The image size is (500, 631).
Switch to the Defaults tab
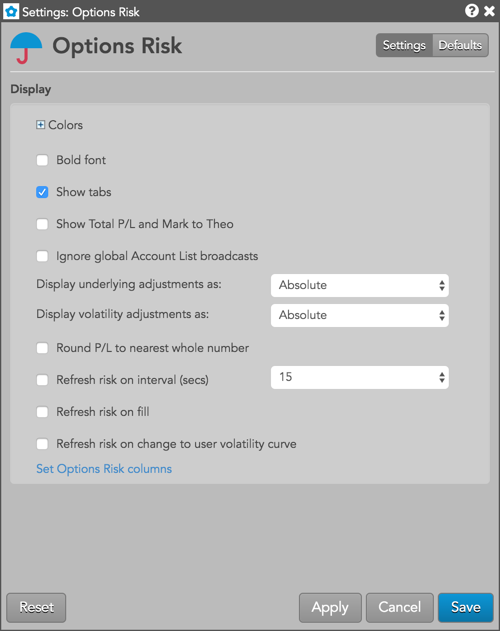pos(460,45)
